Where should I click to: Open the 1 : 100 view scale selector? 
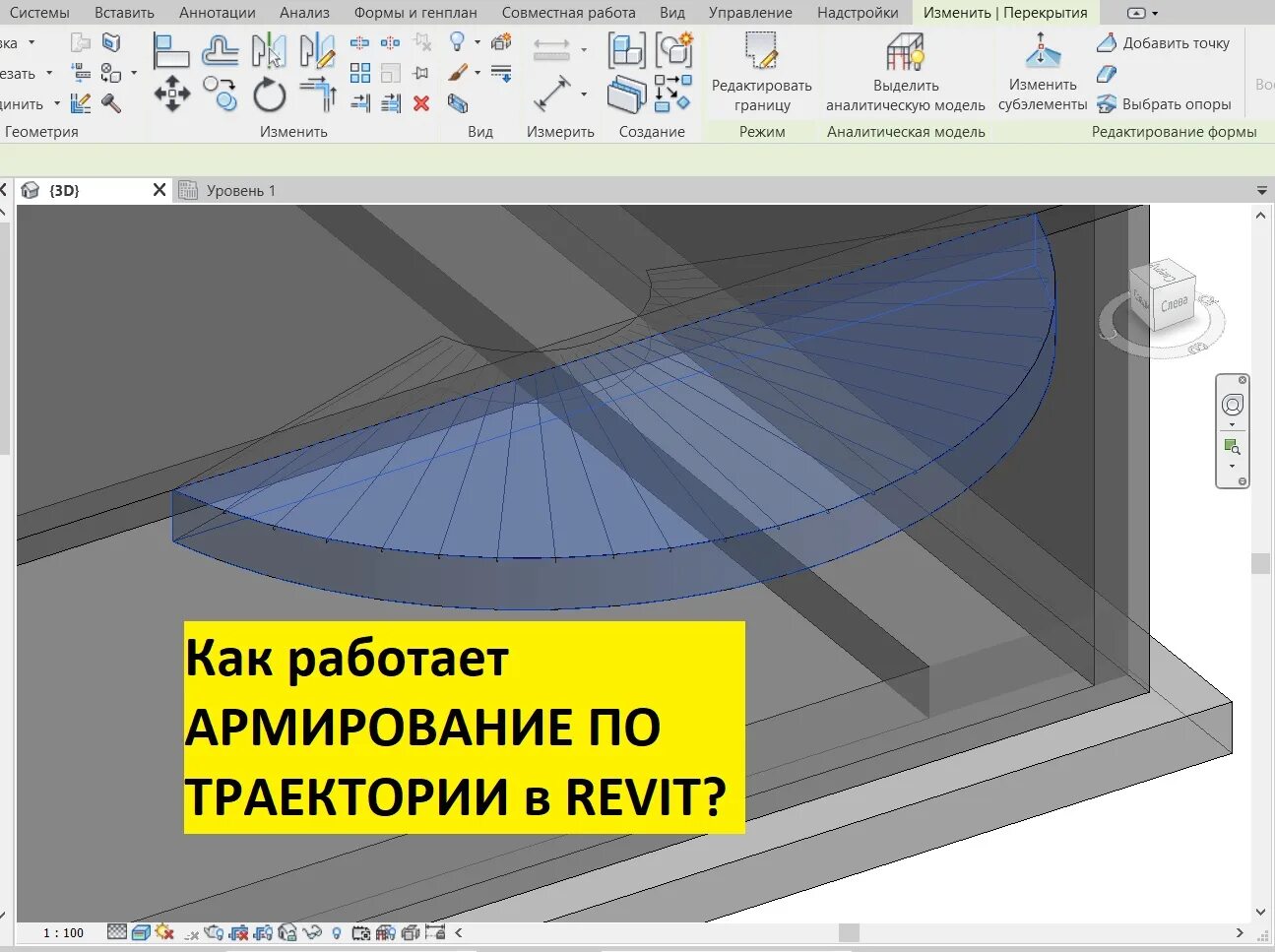point(64,932)
